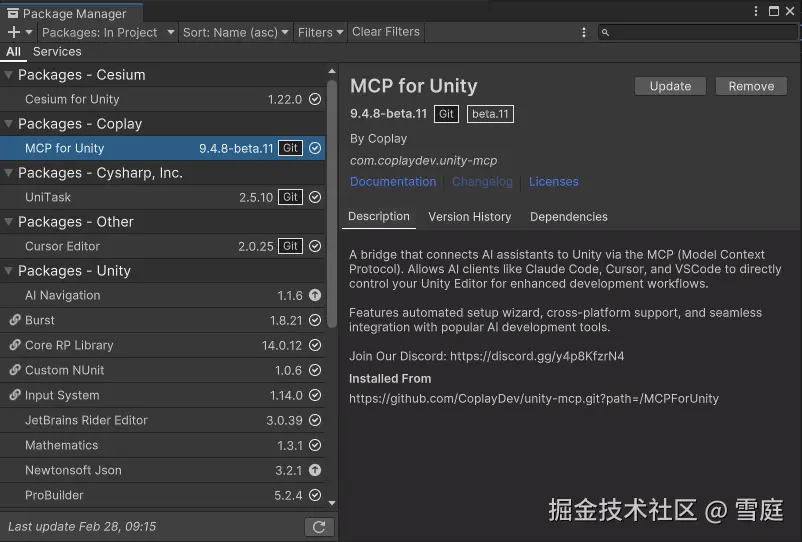802x542 pixels.
Task: Open the Packages: In Project dropdown
Action: point(108,32)
